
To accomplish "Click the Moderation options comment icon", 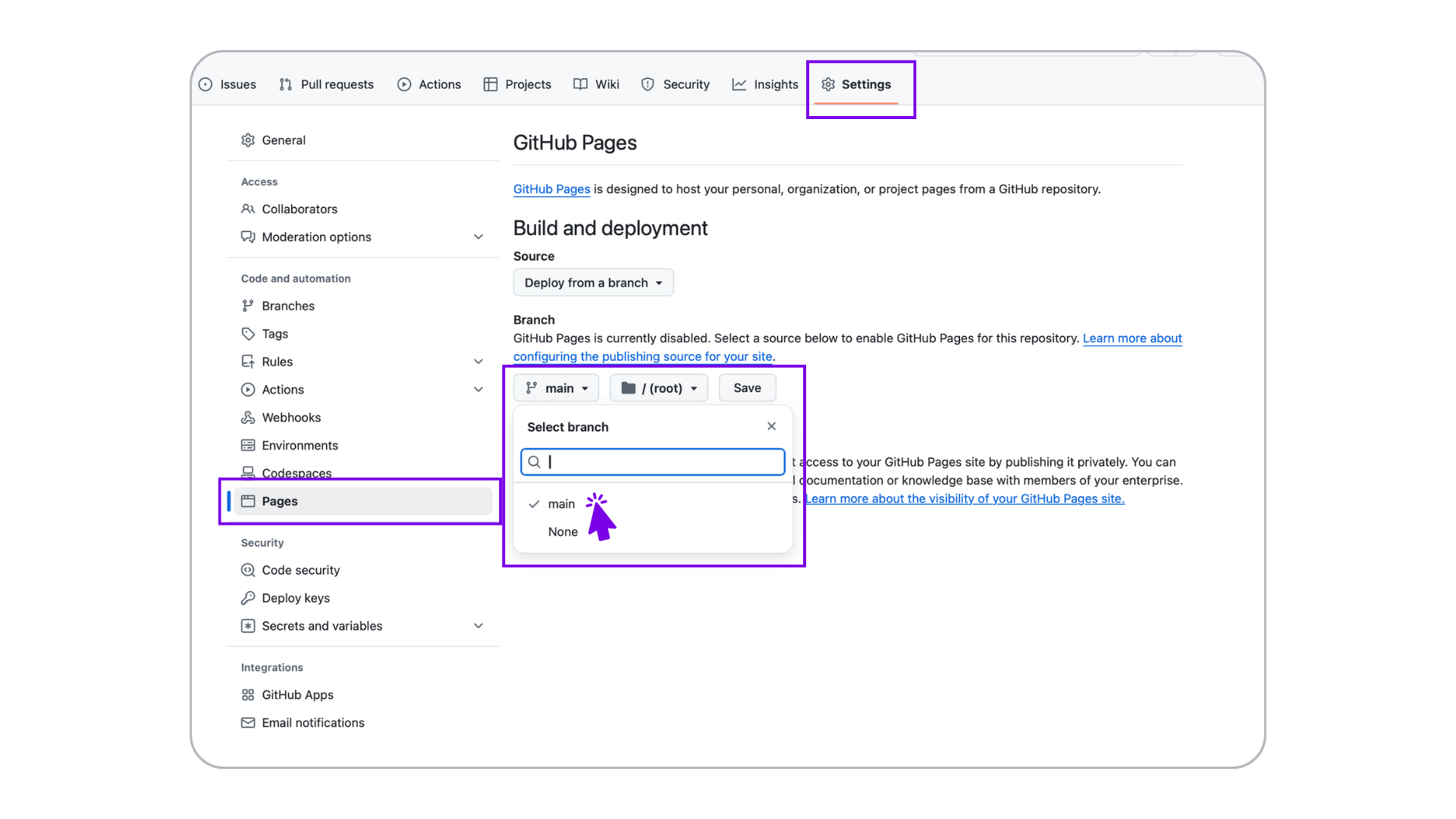I will [248, 237].
